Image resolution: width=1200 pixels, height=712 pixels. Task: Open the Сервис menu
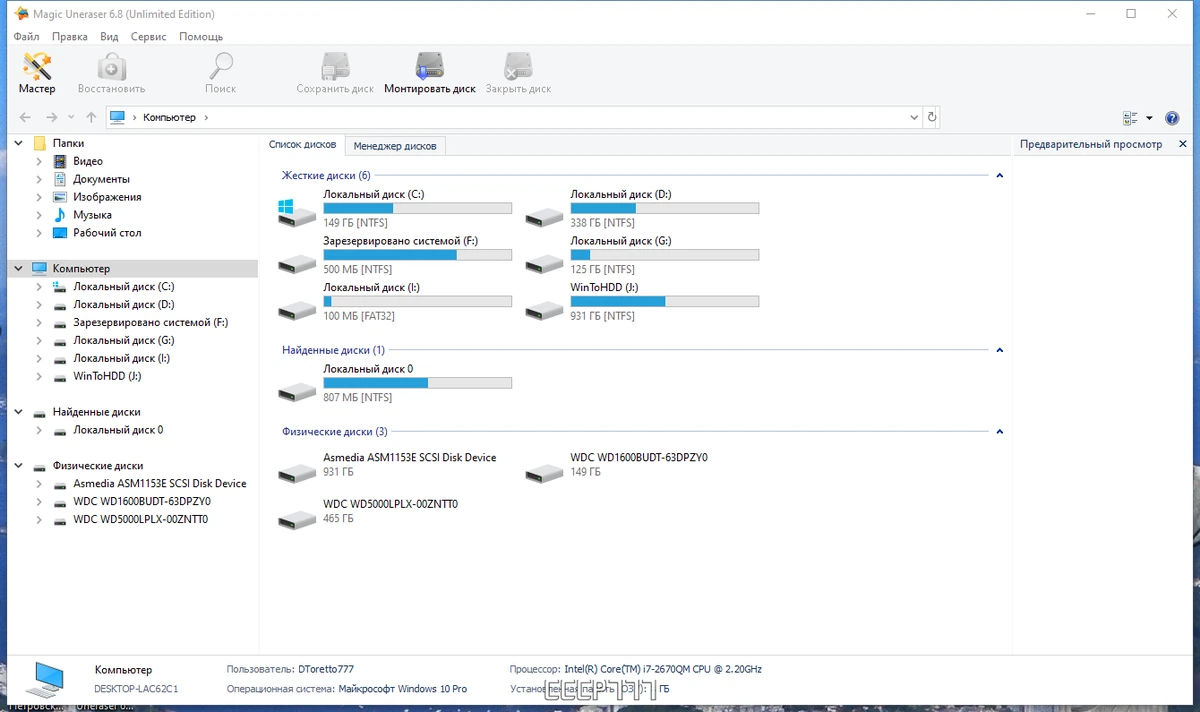point(149,36)
